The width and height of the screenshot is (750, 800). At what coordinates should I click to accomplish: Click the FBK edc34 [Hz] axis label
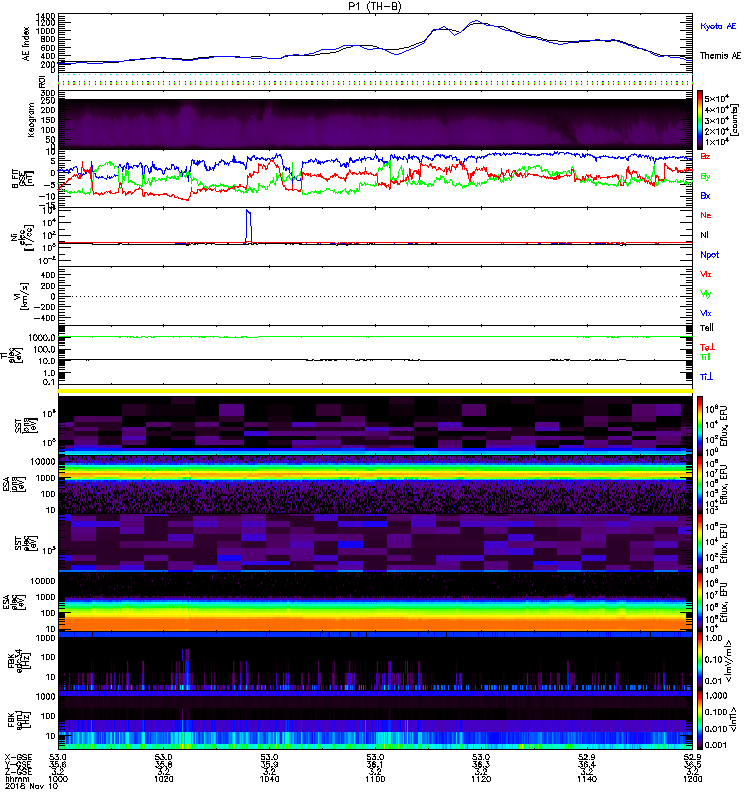point(19,661)
